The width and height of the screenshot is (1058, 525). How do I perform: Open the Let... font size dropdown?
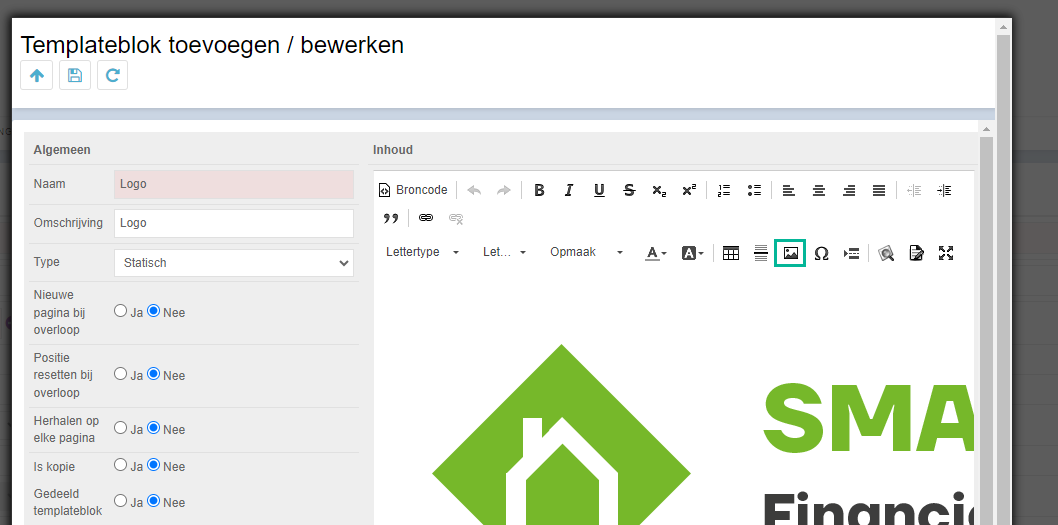(x=504, y=252)
